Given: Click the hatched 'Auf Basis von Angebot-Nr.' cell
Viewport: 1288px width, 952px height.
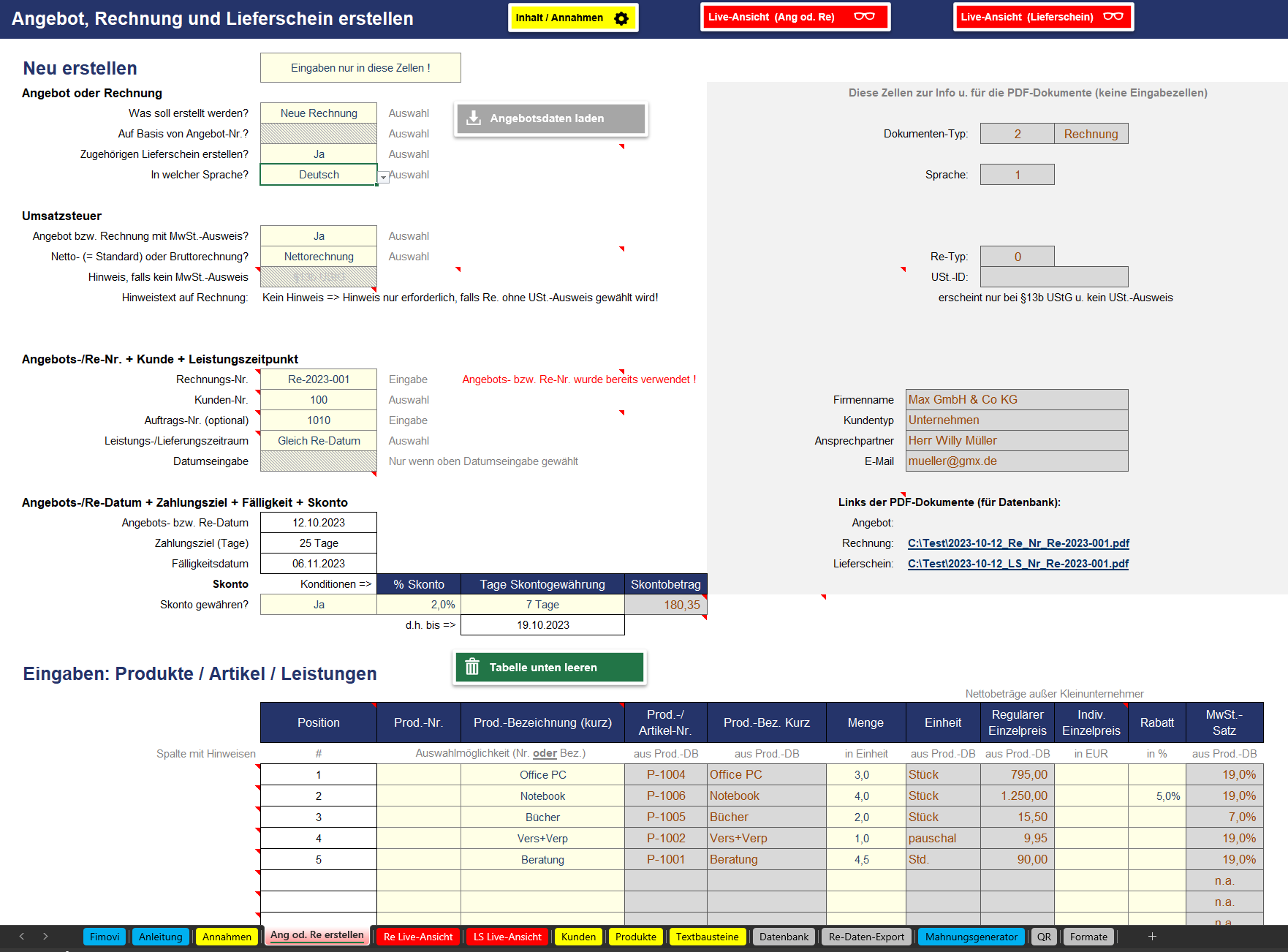Looking at the screenshot, I should click(319, 134).
